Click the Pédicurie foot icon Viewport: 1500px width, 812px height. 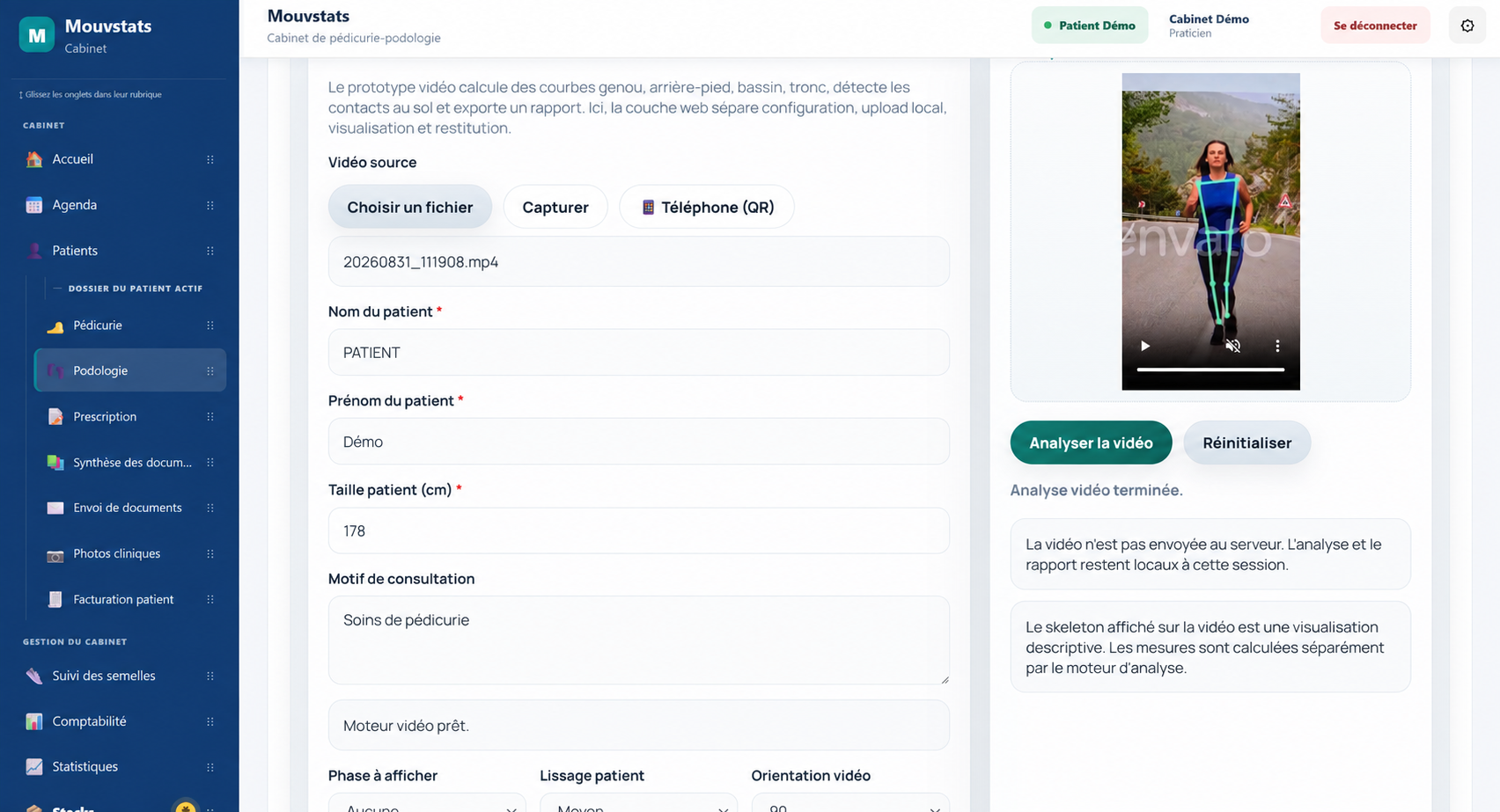pos(55,326)
